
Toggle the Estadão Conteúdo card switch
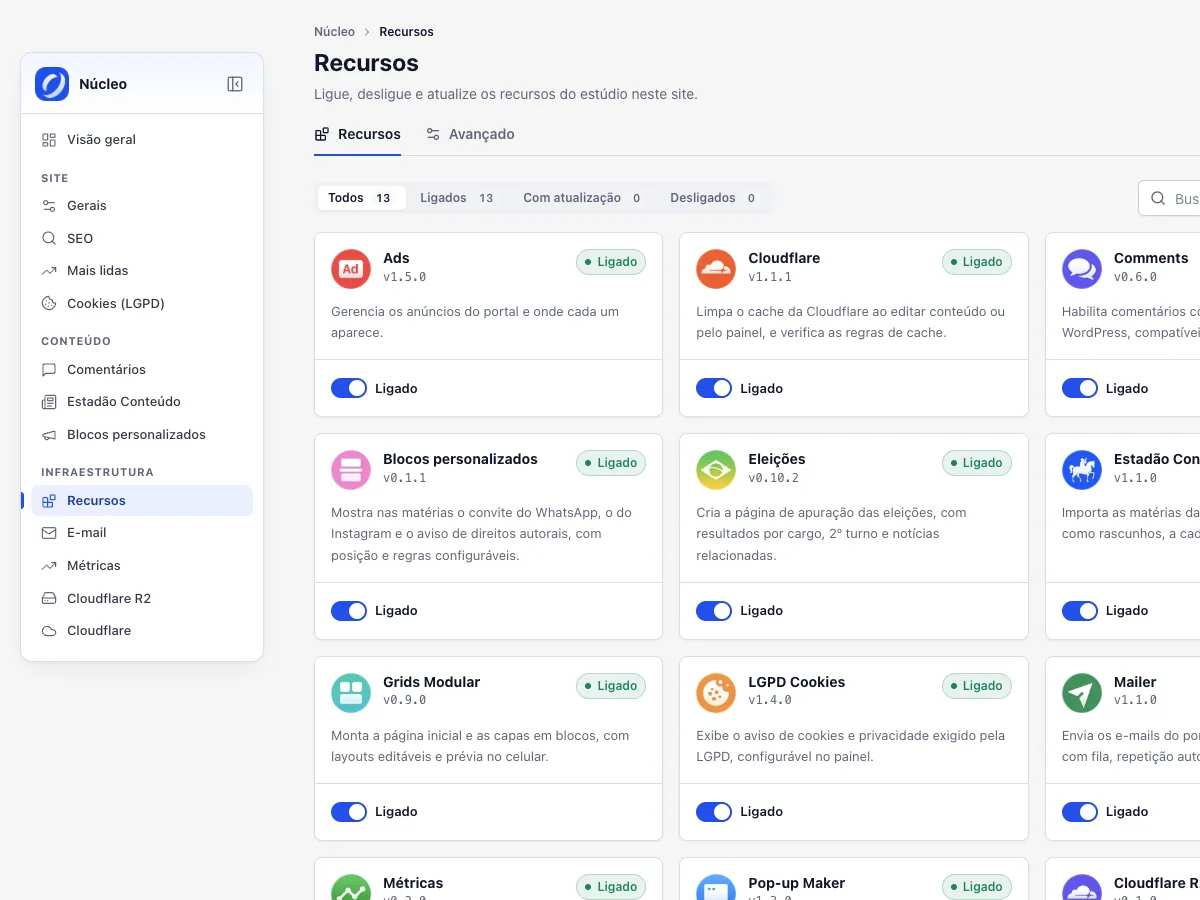point(1080,611)
